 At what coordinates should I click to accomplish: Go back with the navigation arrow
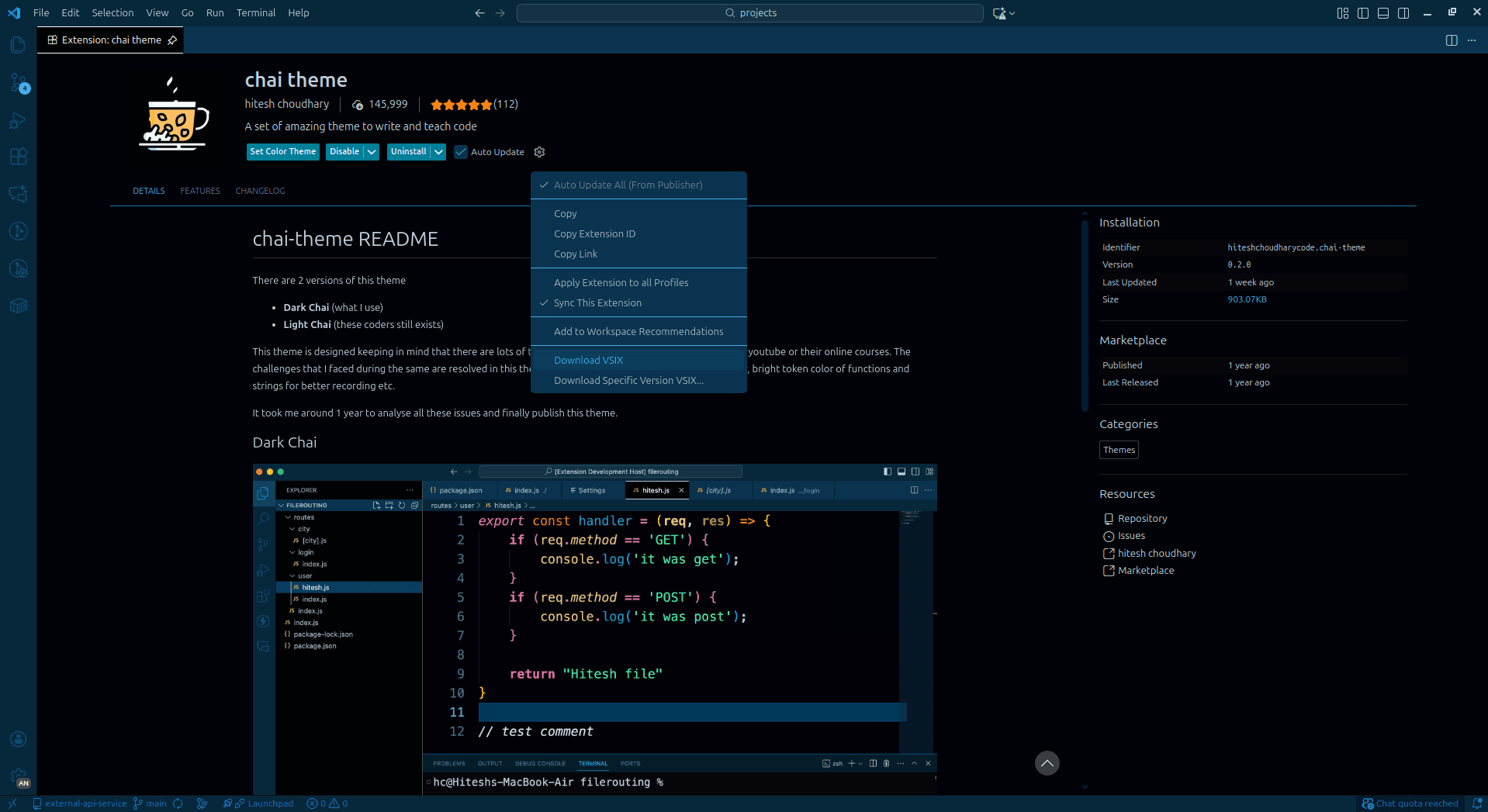coord(479,13)
